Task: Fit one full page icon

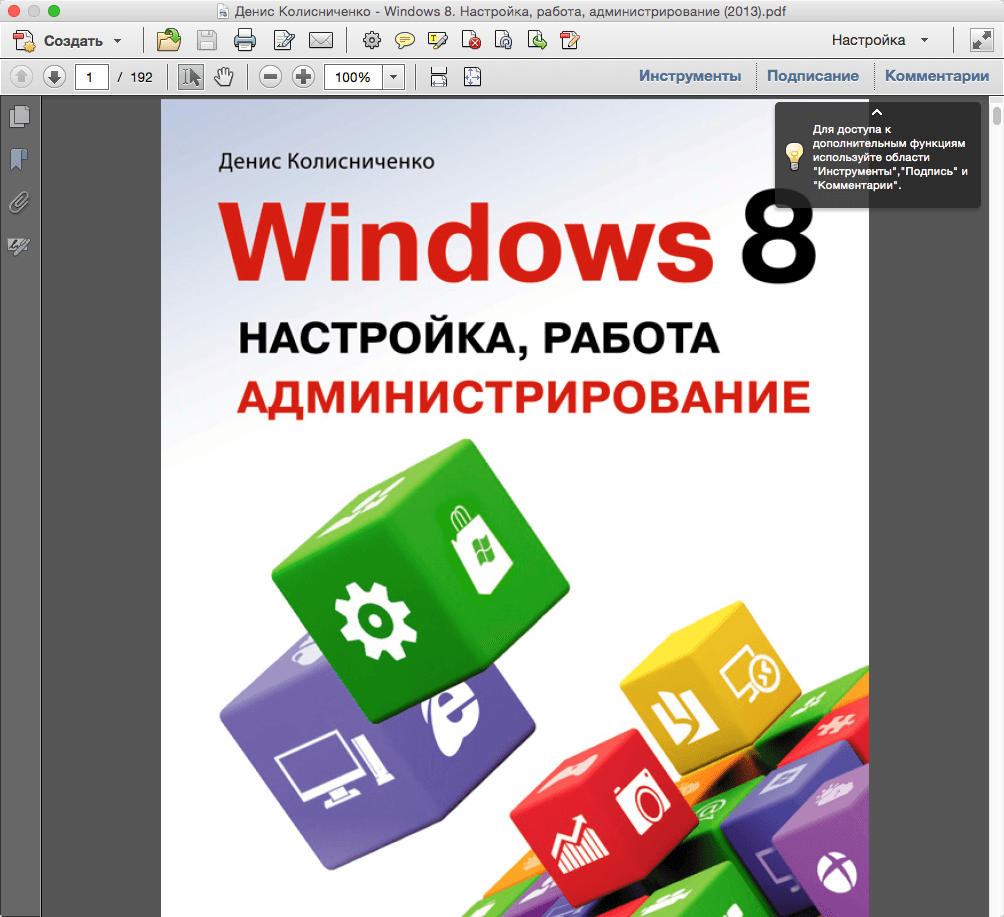Action: pyautogui.click(x=473, y=77)
